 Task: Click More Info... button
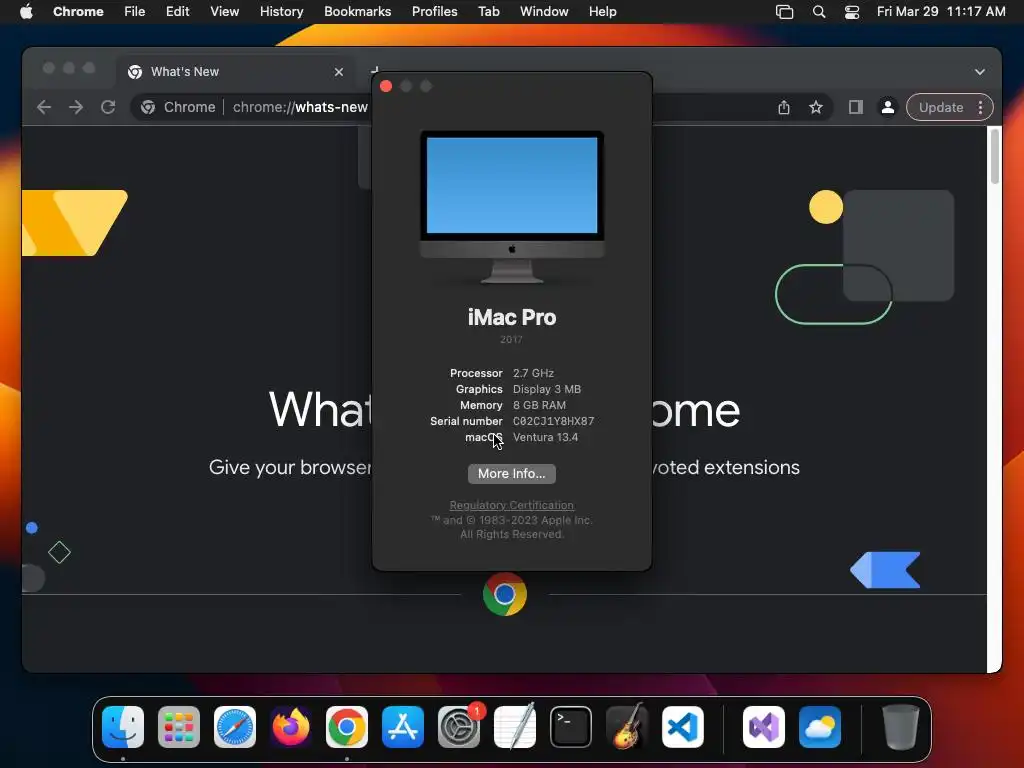(512, 473)
